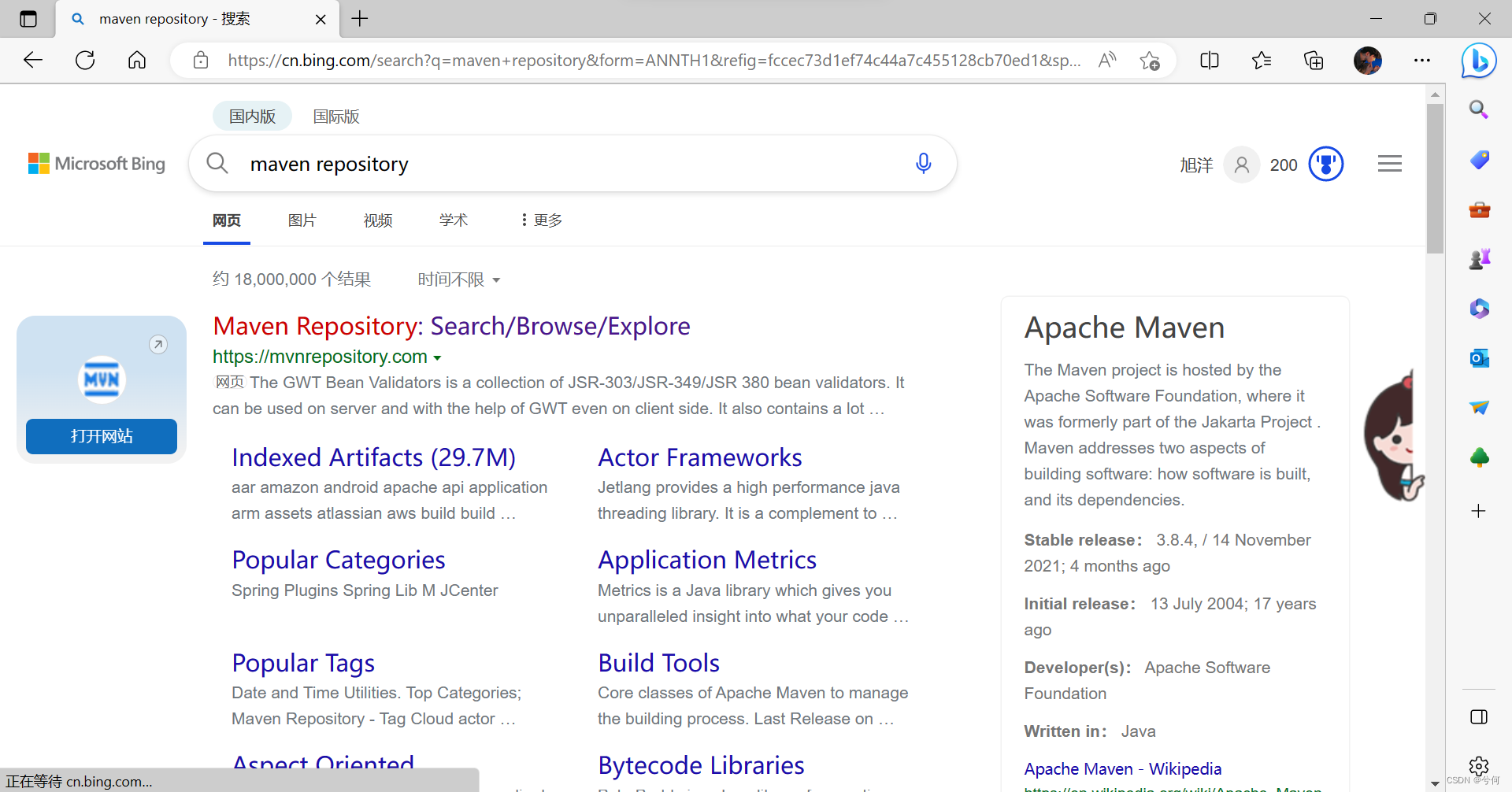Open a new tab with plus

click(x=360, y=19)
